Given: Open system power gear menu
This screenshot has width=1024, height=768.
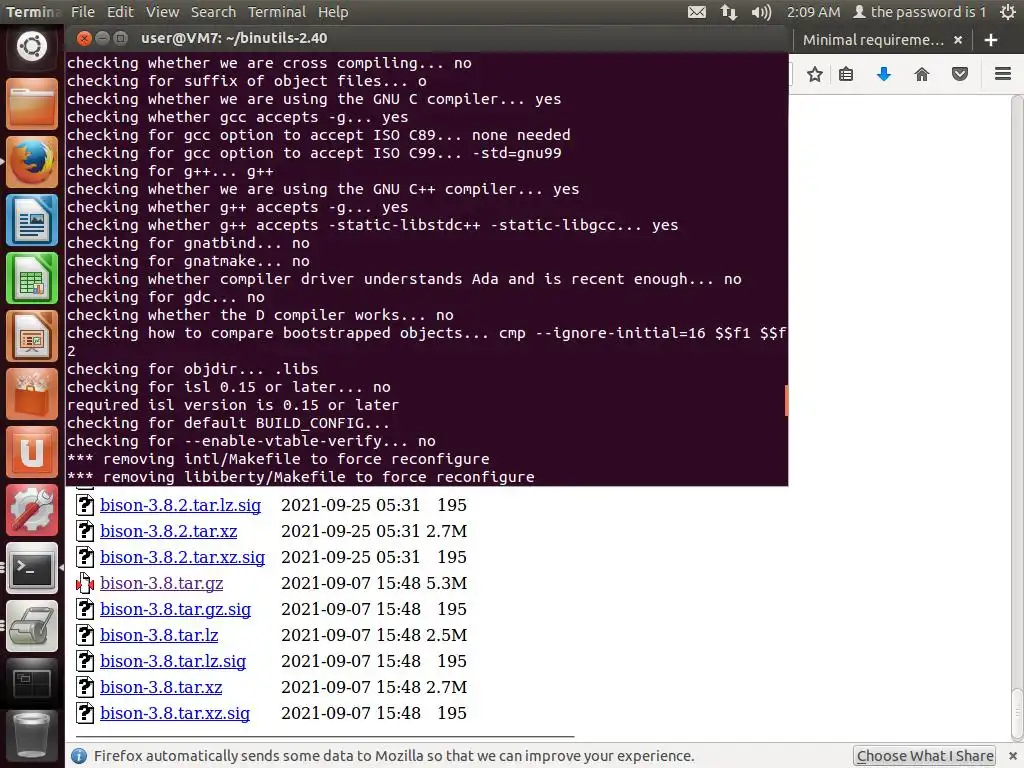Looking at the screenshot, I should (x=1008, y=12).
